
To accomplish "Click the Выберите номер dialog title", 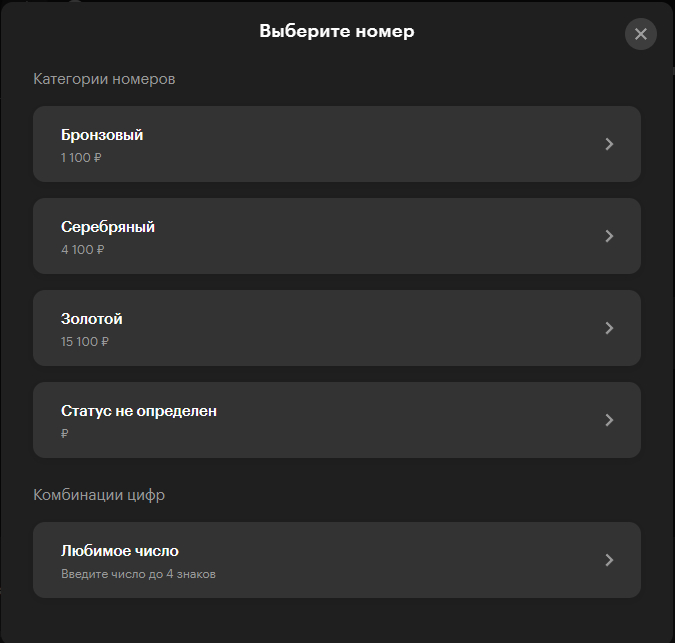I will pyautogui.click(x=337, y=31).
